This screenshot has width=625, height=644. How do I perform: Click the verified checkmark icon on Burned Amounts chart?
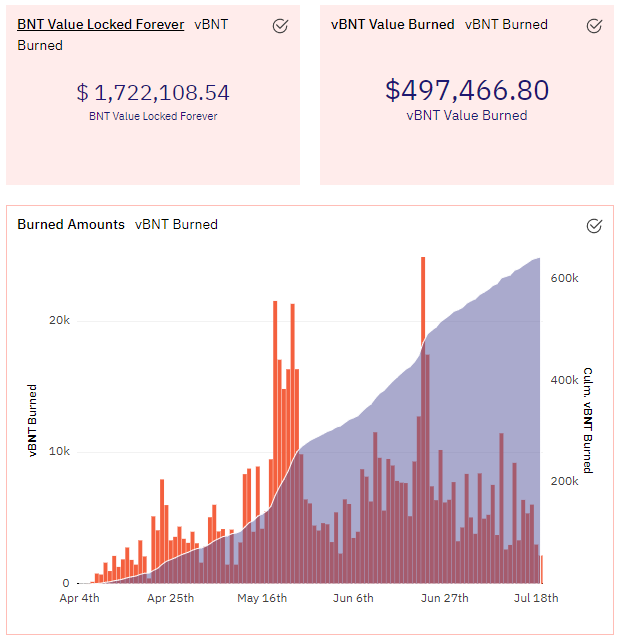tap(594, 225)
